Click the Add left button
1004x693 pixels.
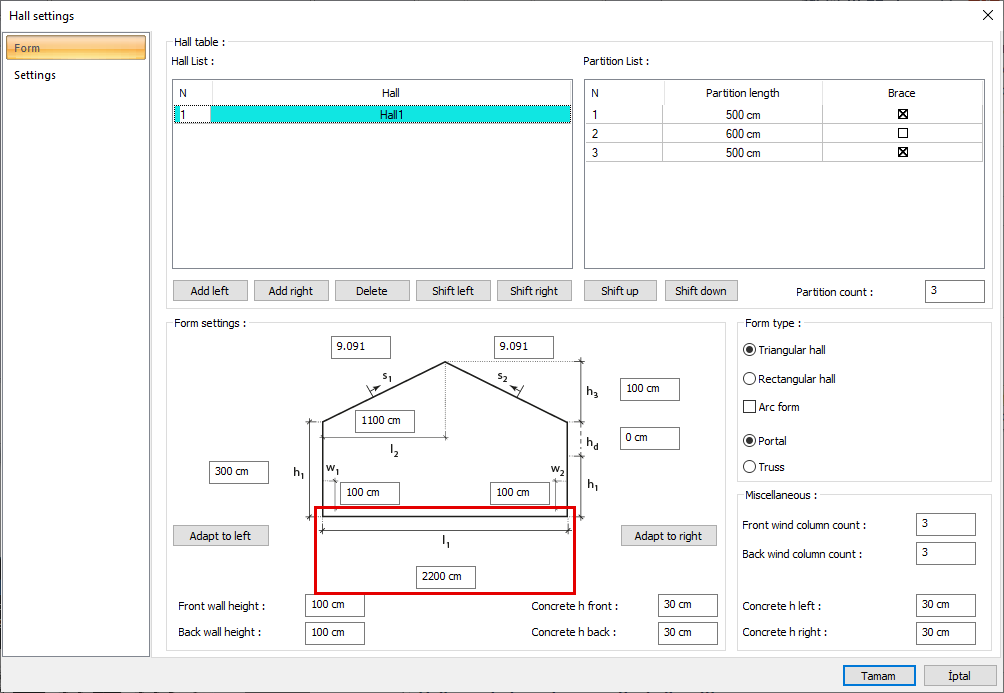coord(210,291)
